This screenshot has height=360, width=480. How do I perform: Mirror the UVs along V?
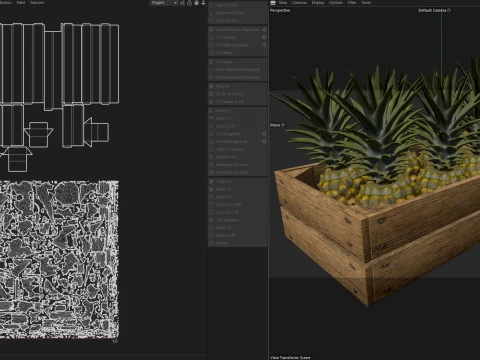238,118
